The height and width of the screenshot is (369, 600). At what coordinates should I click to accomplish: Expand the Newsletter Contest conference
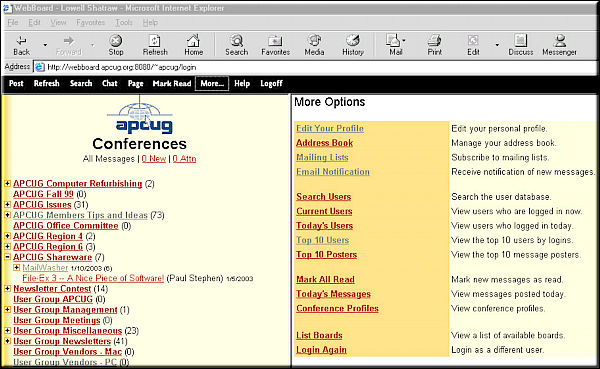click(7, 288)
